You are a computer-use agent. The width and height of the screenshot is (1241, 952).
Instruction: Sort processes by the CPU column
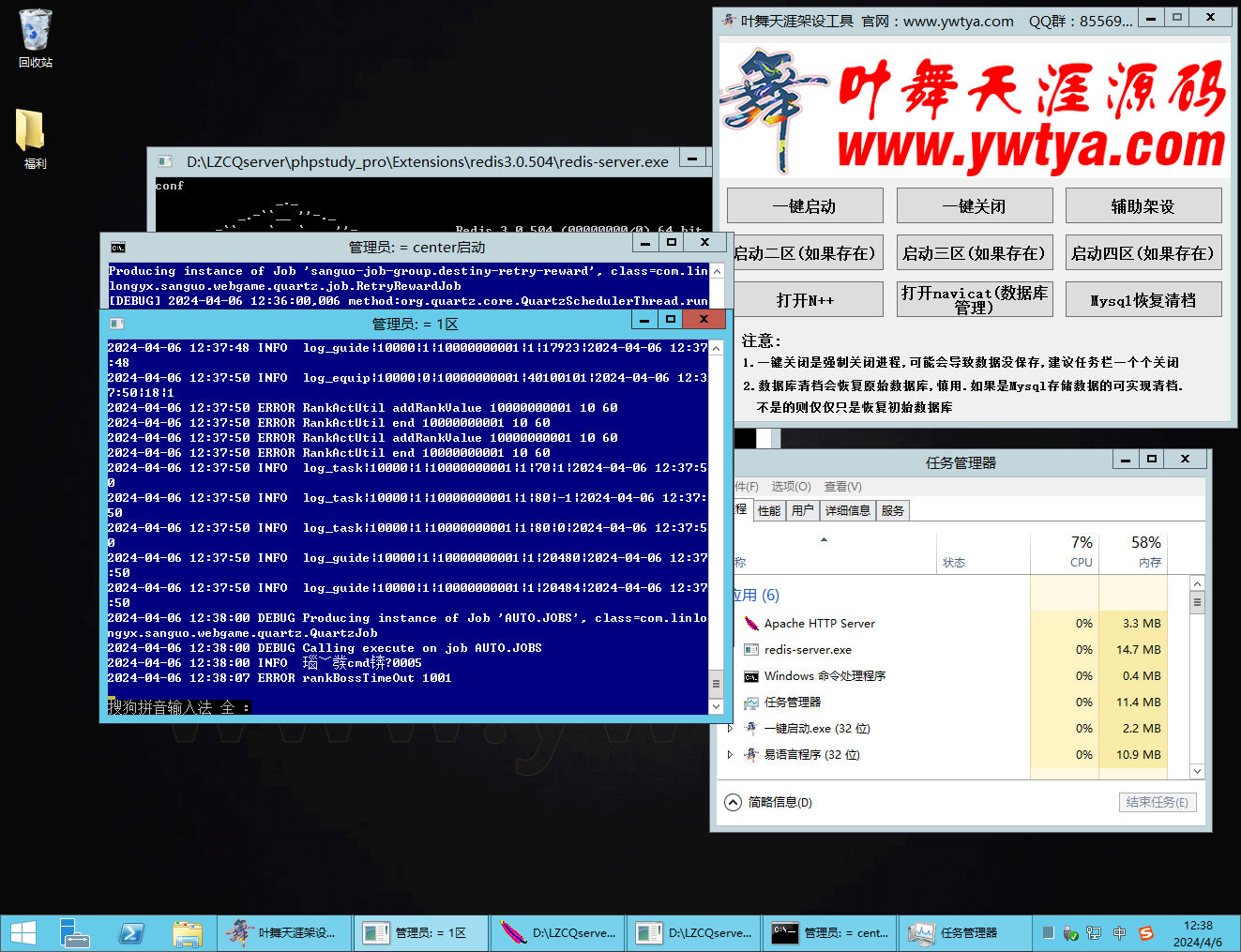[x=1064, y=553]
